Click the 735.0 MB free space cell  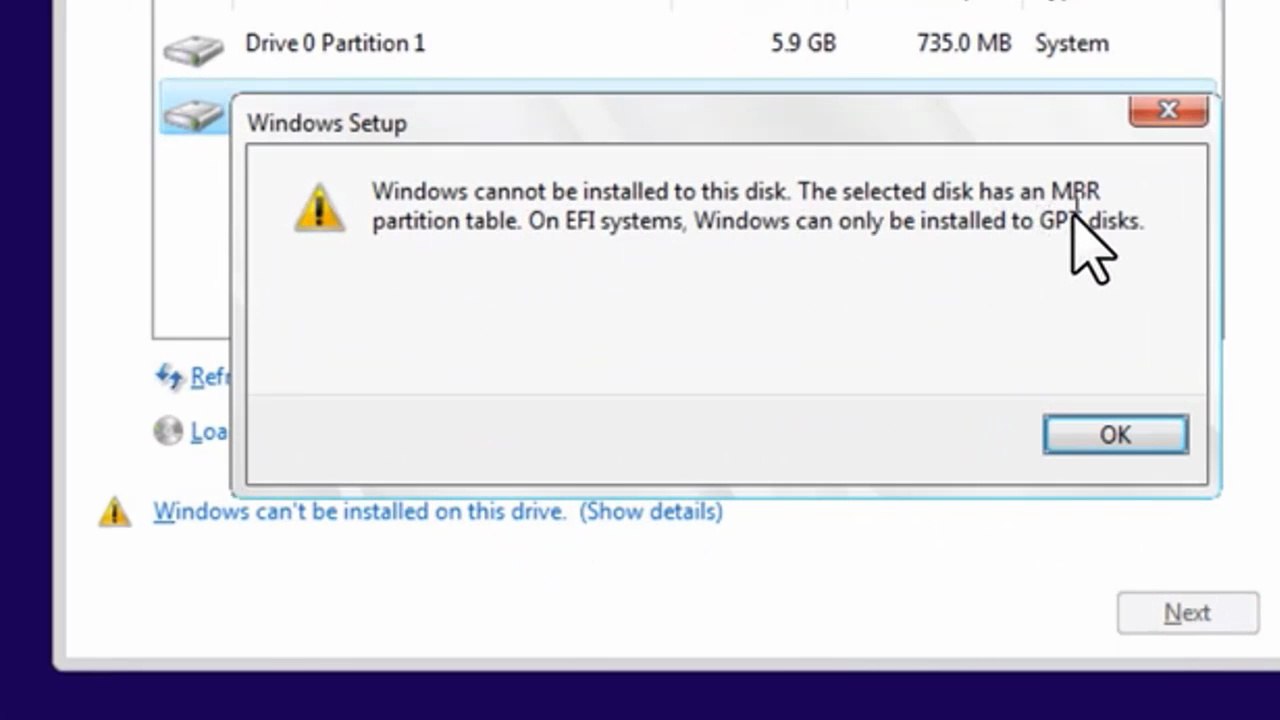[x=963, y=44]
